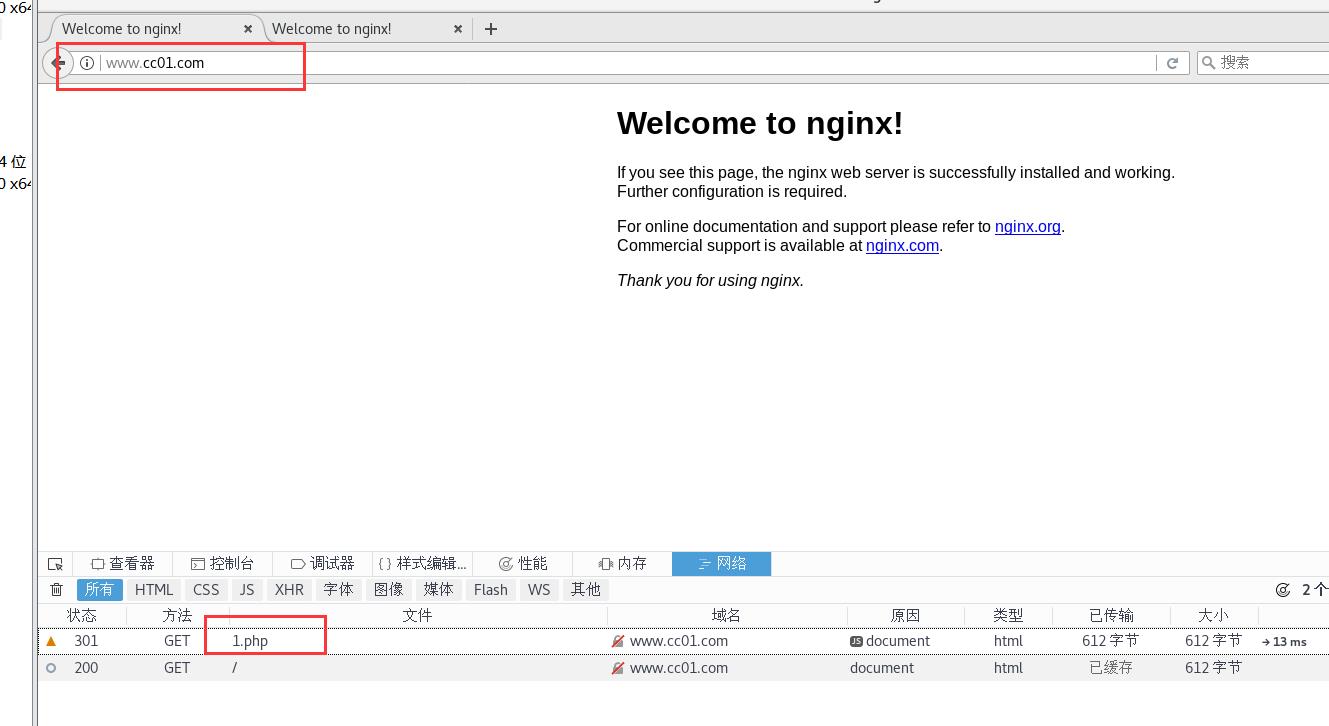Toggle the 字体 fonts filter
The height and width of the screenshot is (726, 1329).
[x=338, y=590]
